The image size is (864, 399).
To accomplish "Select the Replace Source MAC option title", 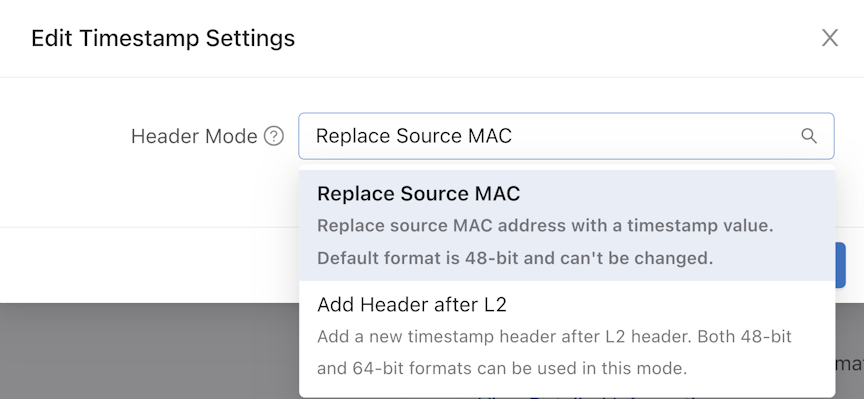I will (x=419, y=193).
